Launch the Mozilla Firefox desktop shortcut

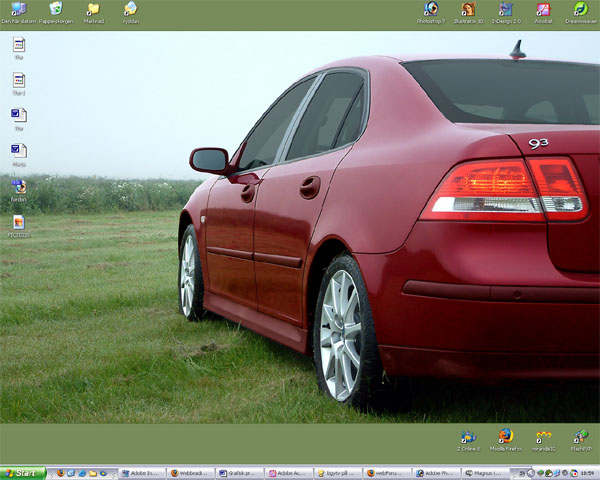tap(506, 441)
